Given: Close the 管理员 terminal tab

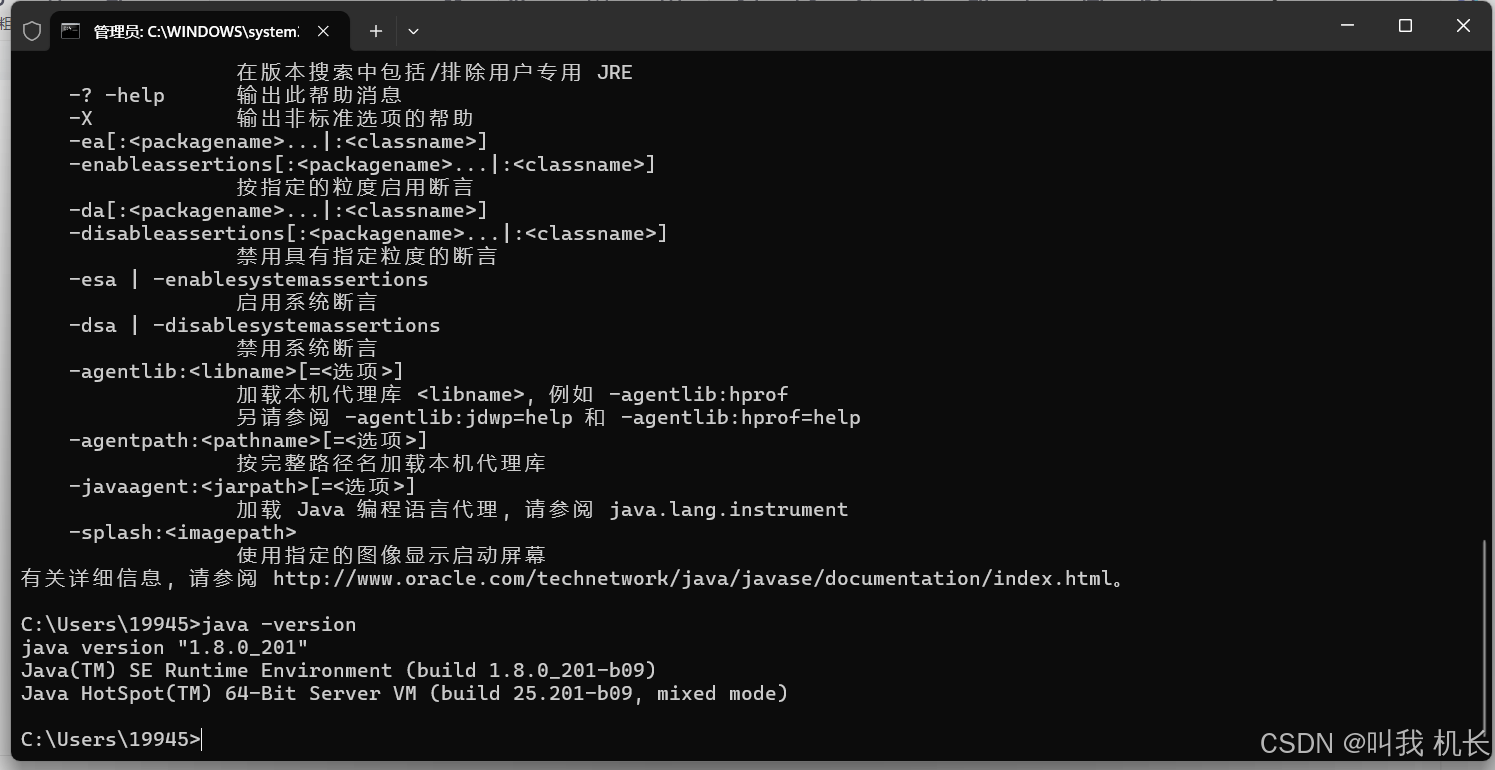Looking at the screenshot, I should (322, 31).
